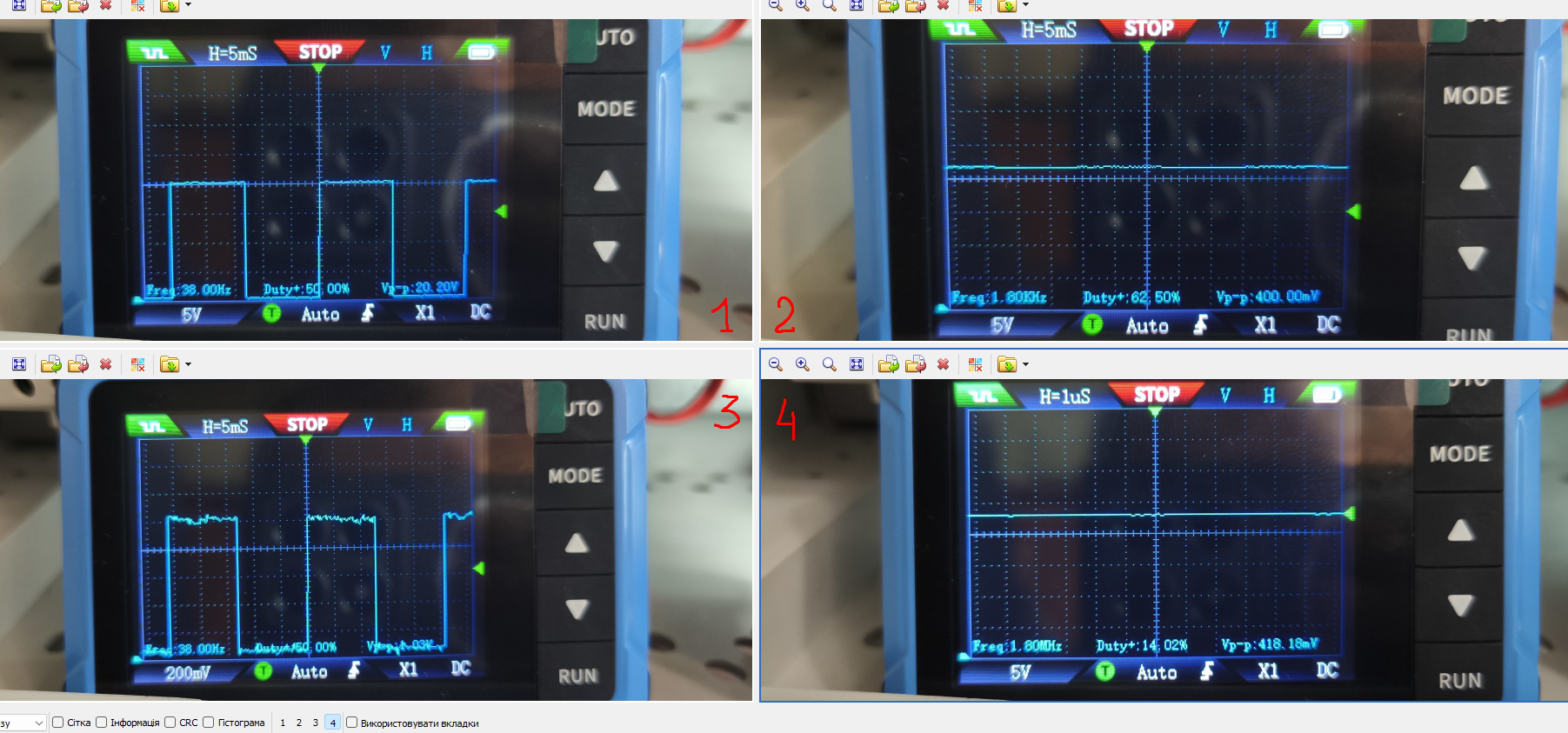This screenshot has width=1568, height=733.
Task: Zoom in using panel 4 toolbar magnifier plus
Action: click(x=803, y=364)
